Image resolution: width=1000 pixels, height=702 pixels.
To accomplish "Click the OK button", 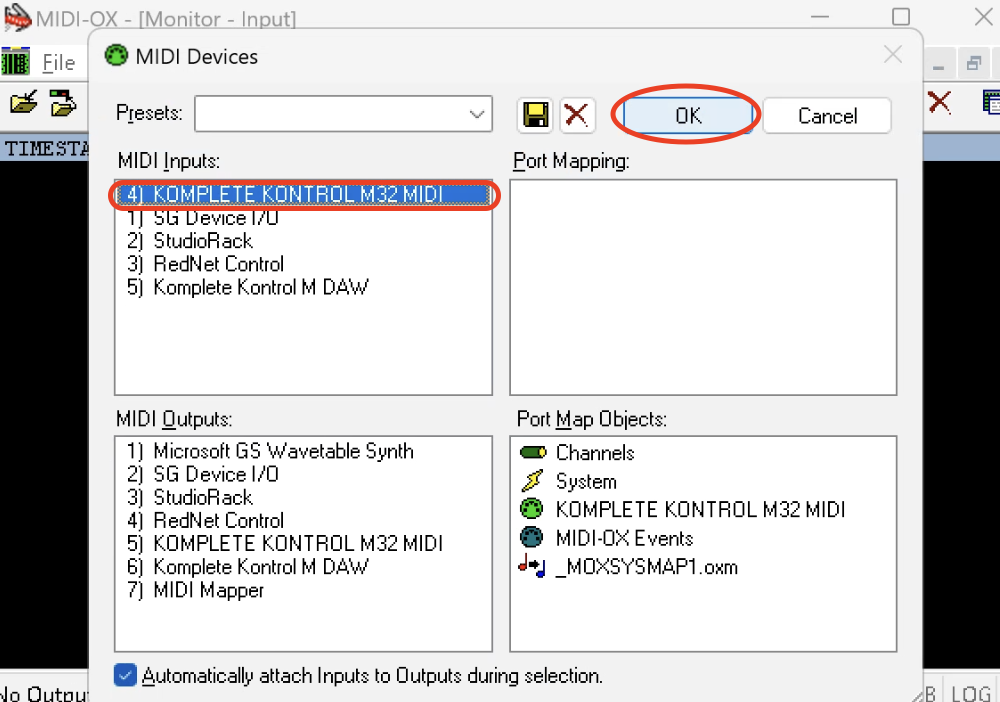I will coord(688,115).
